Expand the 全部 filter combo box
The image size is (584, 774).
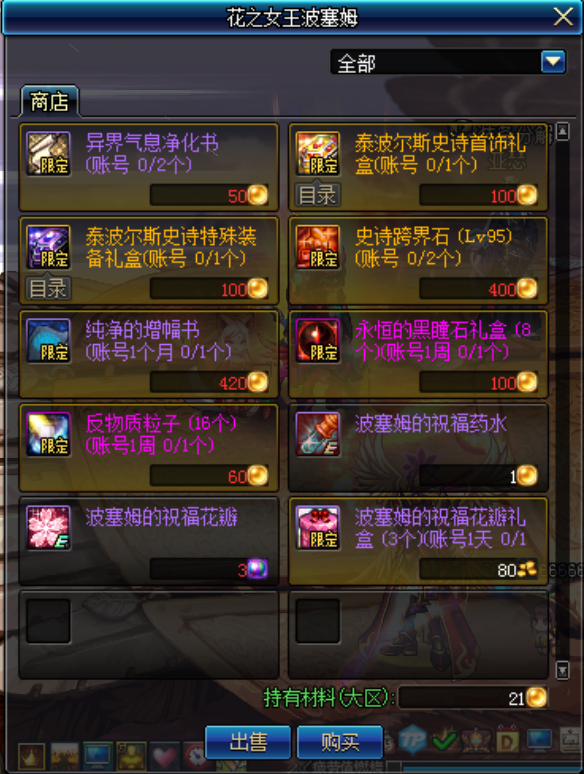point(448,62)
